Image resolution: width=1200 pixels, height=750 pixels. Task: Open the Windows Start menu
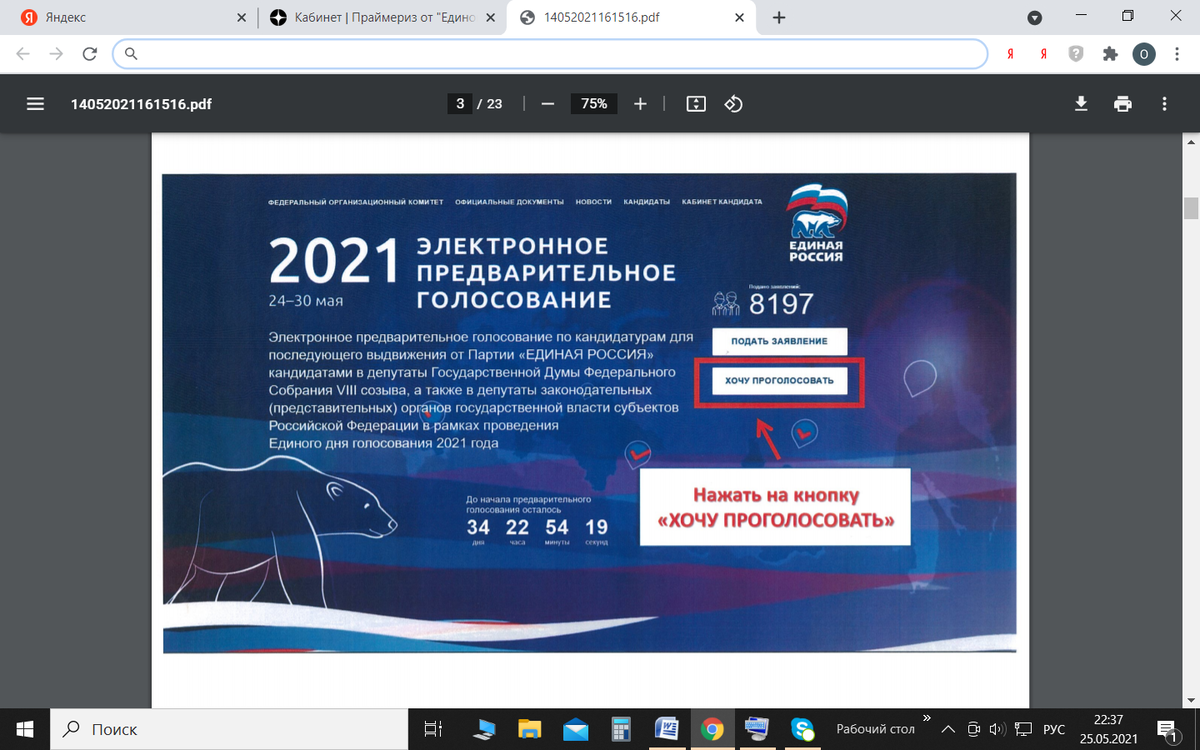pos(24,728)
